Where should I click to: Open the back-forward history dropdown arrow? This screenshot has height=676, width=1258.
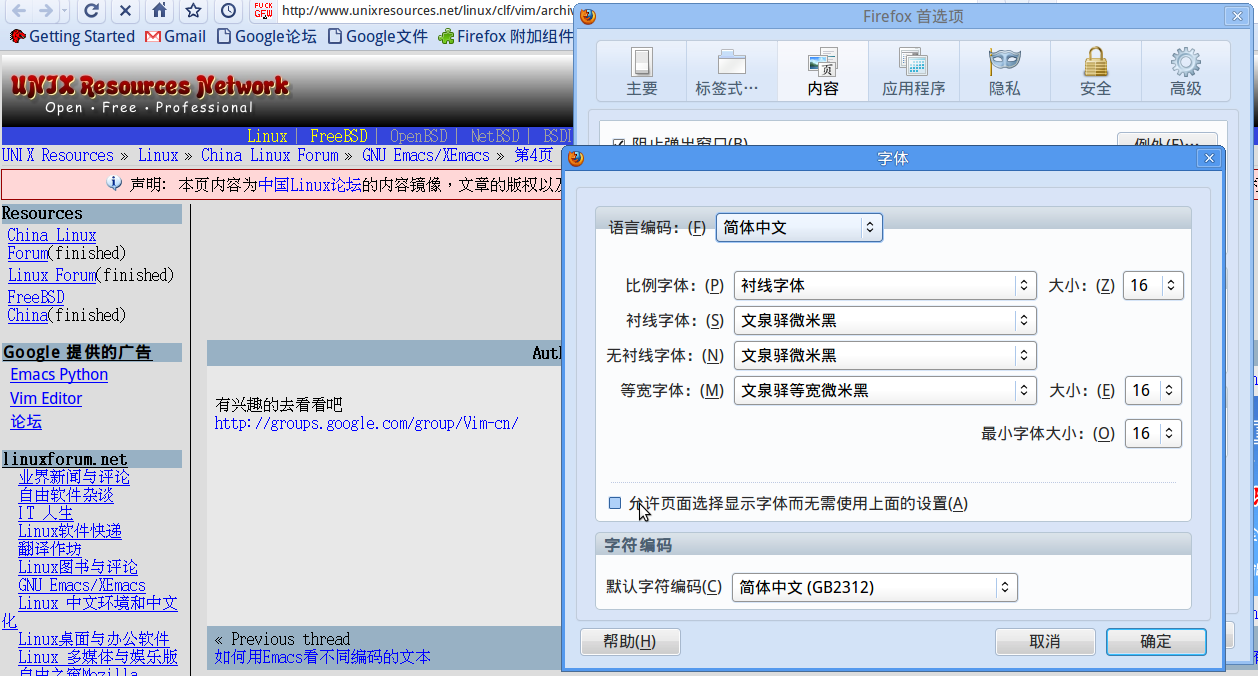click(65, 11)
